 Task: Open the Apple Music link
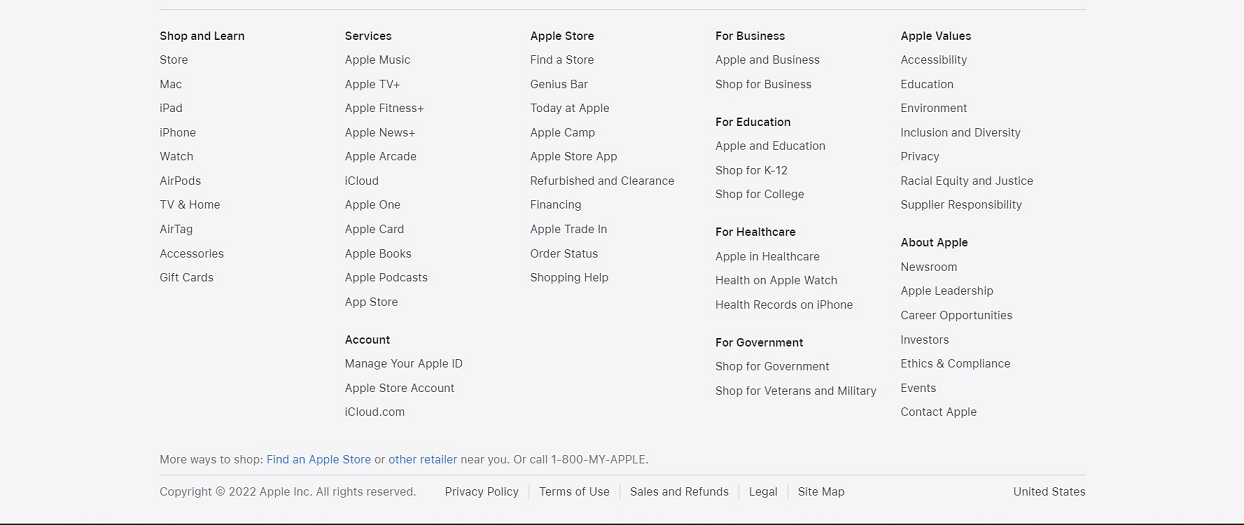[x=377, y=60]
